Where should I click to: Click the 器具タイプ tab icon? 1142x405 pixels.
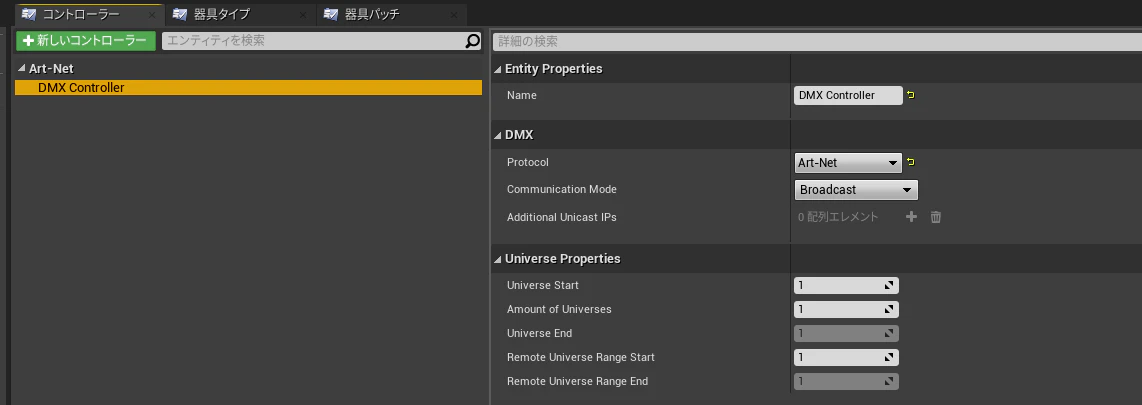coord(181,15)
